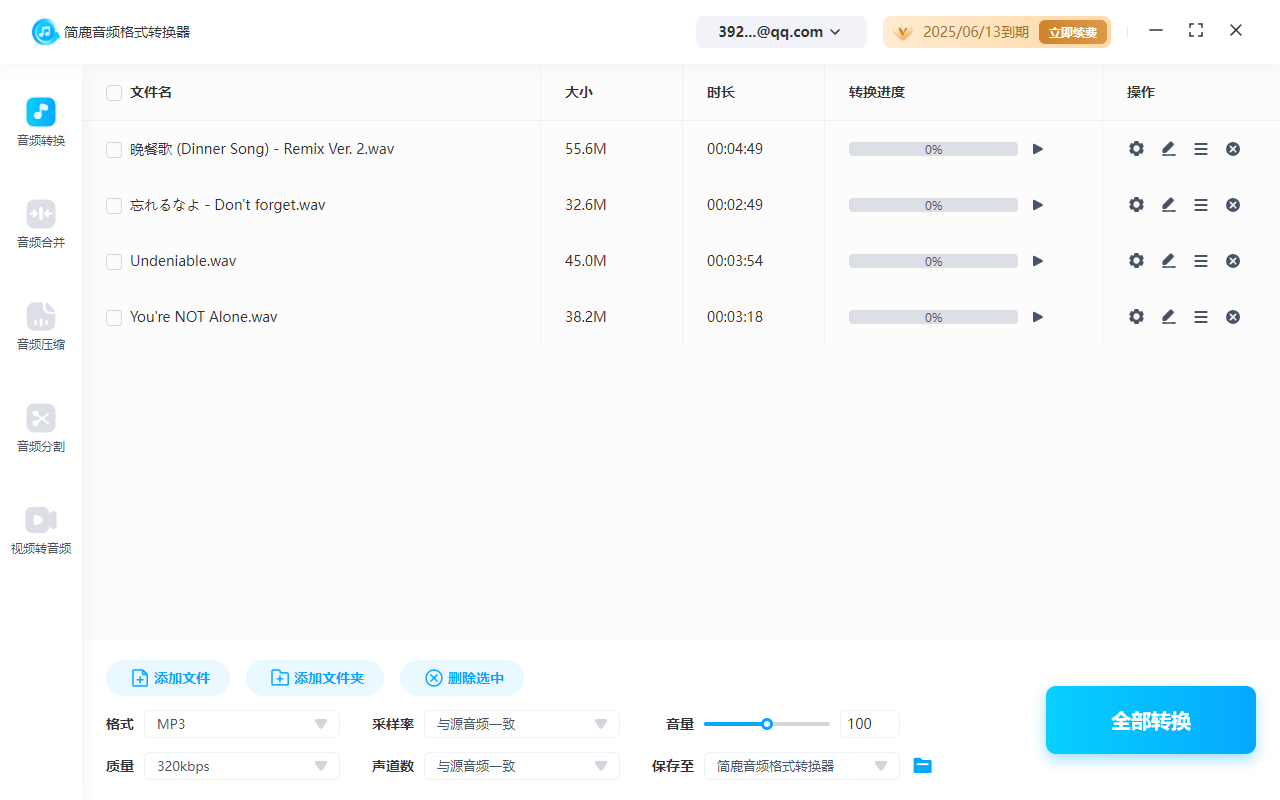The width and height of the screenshot is (1280, 800).
Task: Open 音频分割 scissor tool
Action: [x=41, y=428]
